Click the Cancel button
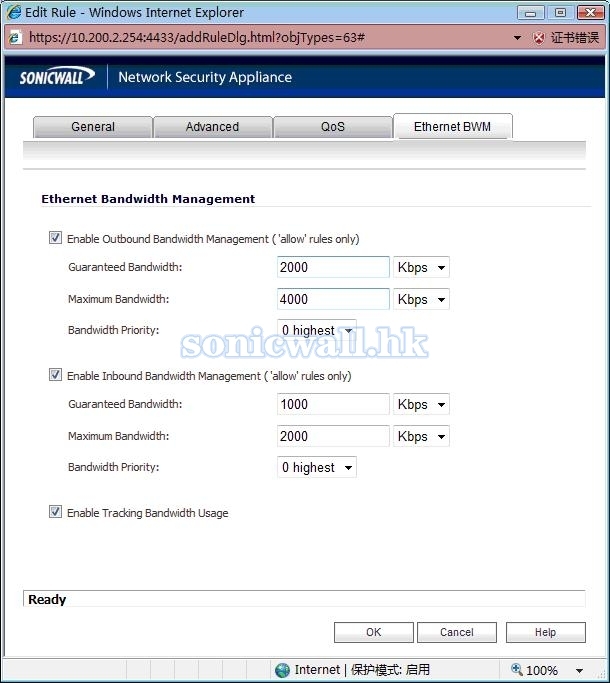The height and width of the screenshot is (683, 610). [x=457, y=632]
